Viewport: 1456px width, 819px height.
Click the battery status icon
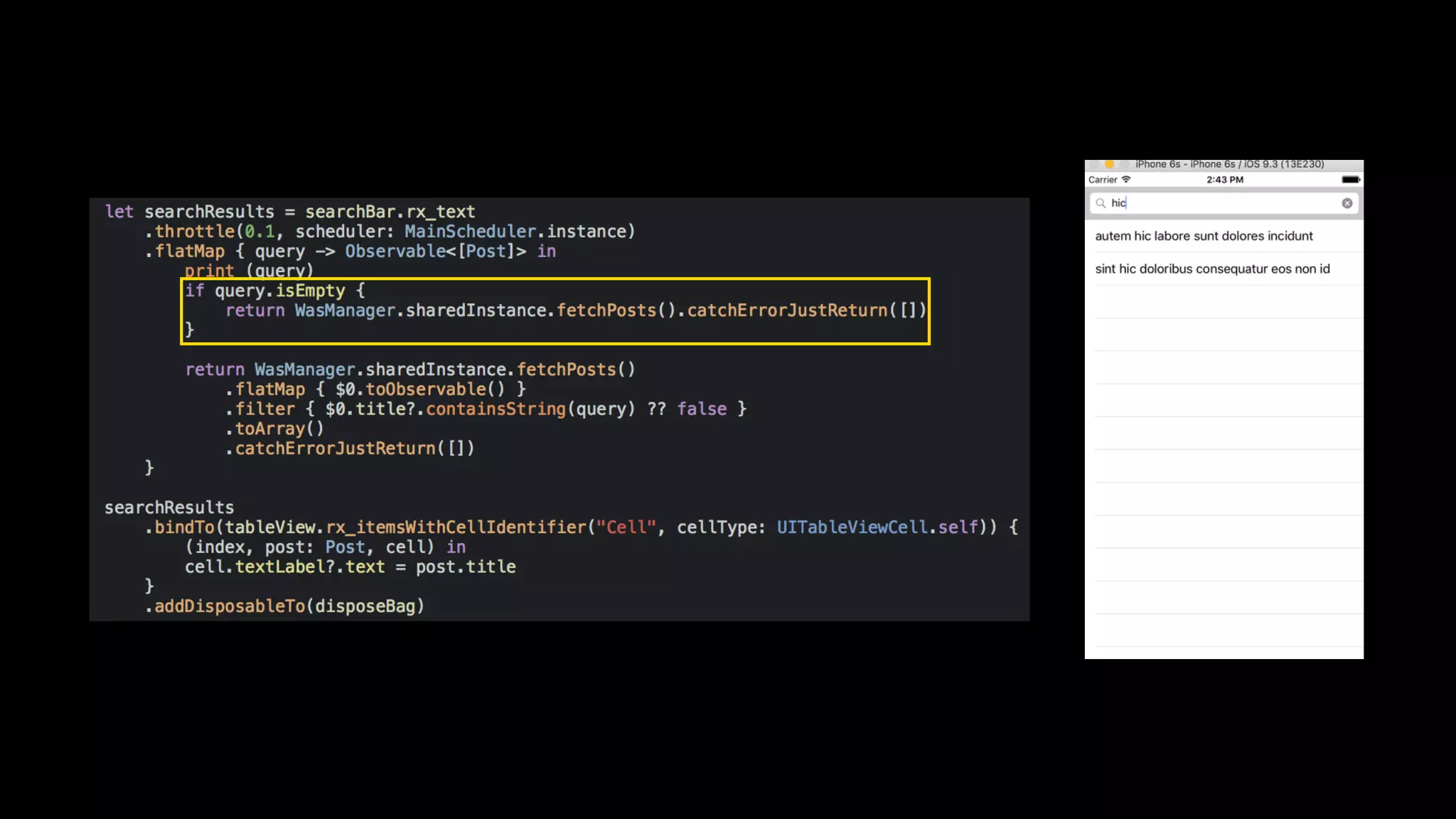point(1350,180)
